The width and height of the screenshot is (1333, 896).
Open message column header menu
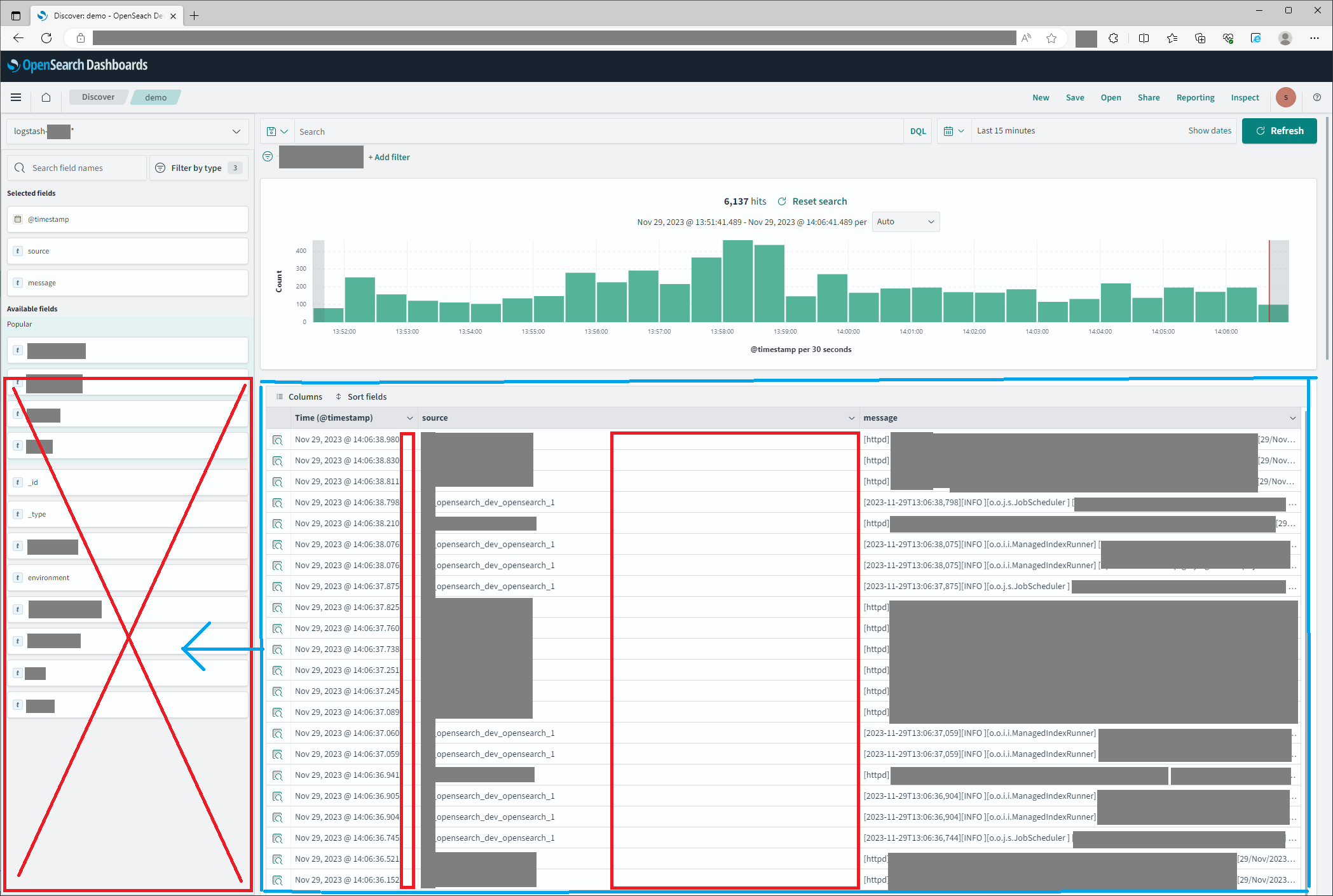tap(1292, 418)
